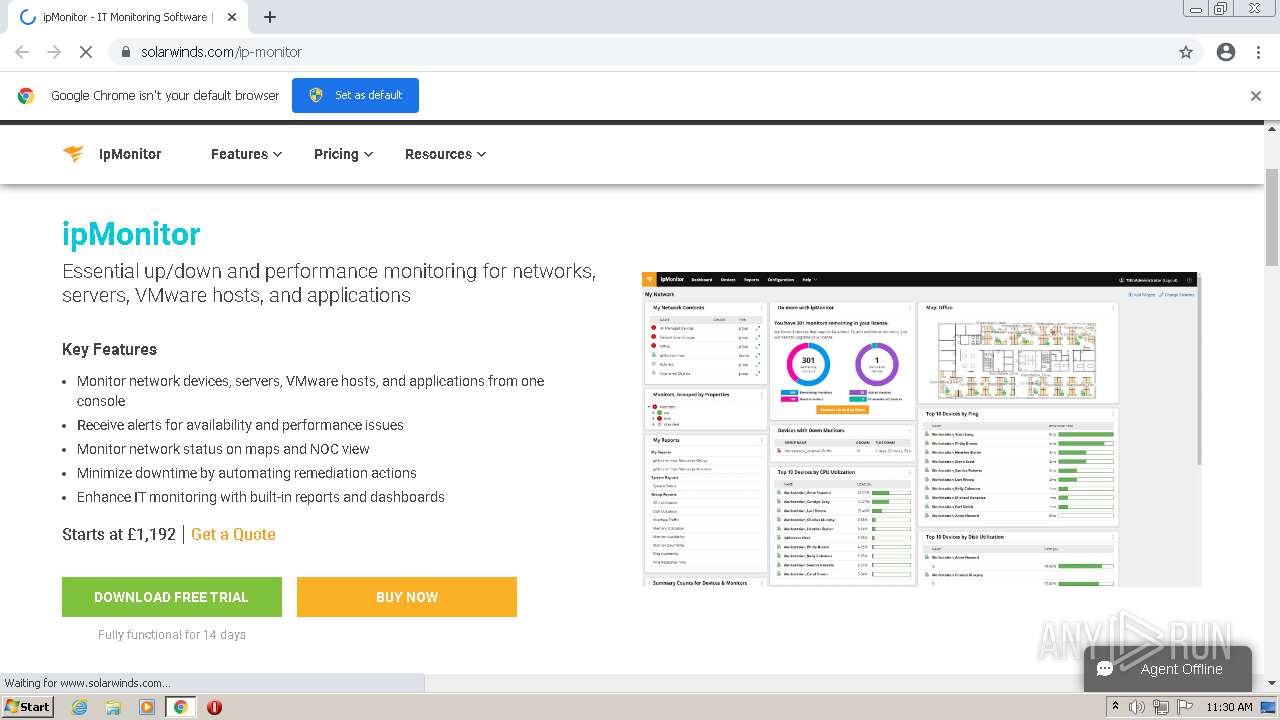Click the ipMonitor page heading
Image resolution: width=1280 pixels, height=720 pixels.
(x=131, y=234)
